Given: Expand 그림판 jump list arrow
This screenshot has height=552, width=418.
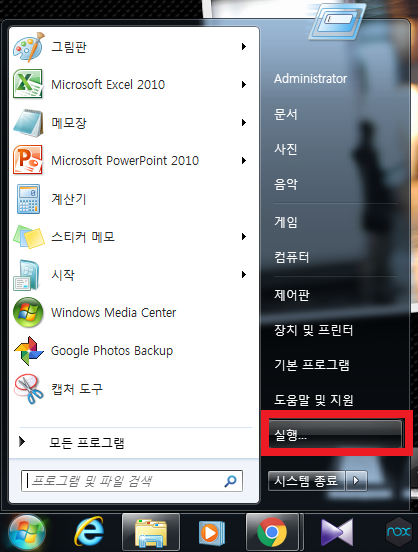Looking at the screenshot, I should [x=244, y=46].
